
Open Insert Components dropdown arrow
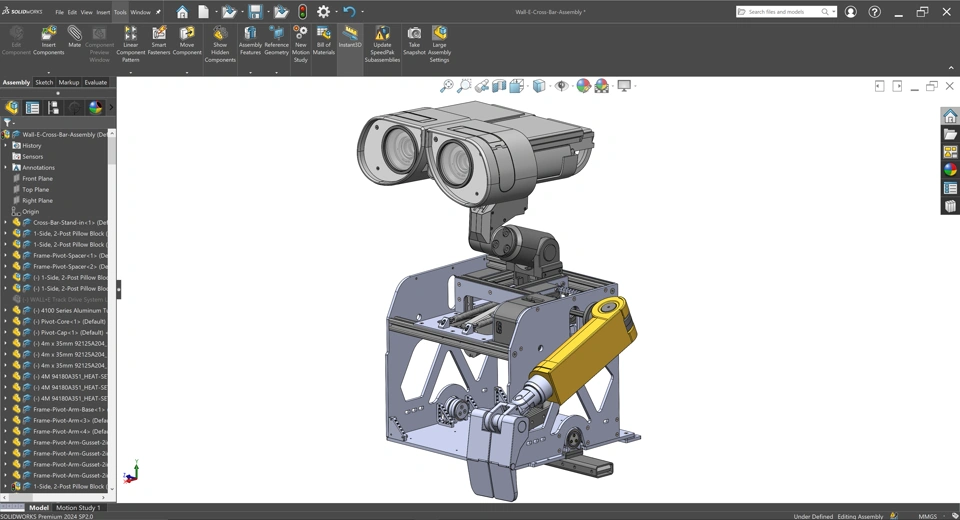click(48, 72)
